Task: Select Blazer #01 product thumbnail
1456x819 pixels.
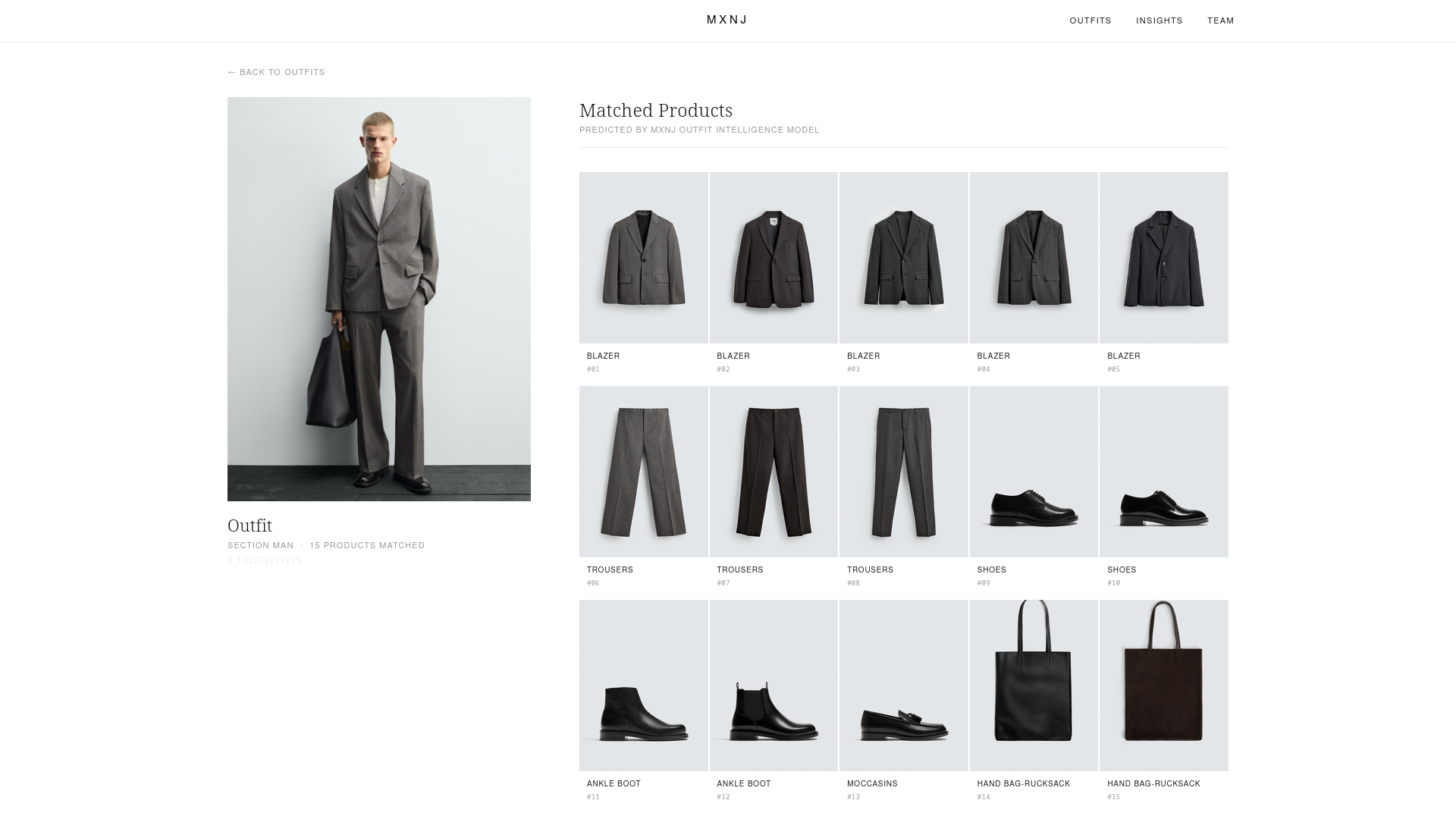Action: [x=643, y=258]
